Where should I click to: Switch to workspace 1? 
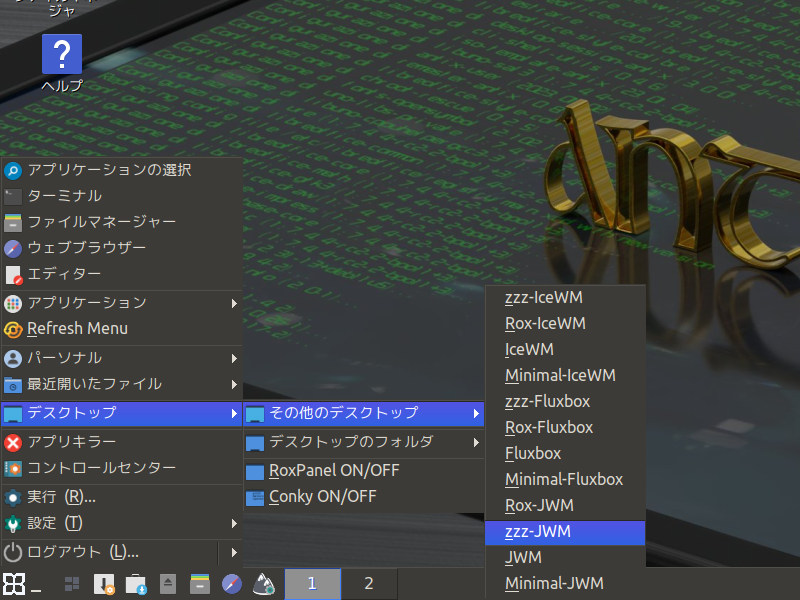[312, 584]
